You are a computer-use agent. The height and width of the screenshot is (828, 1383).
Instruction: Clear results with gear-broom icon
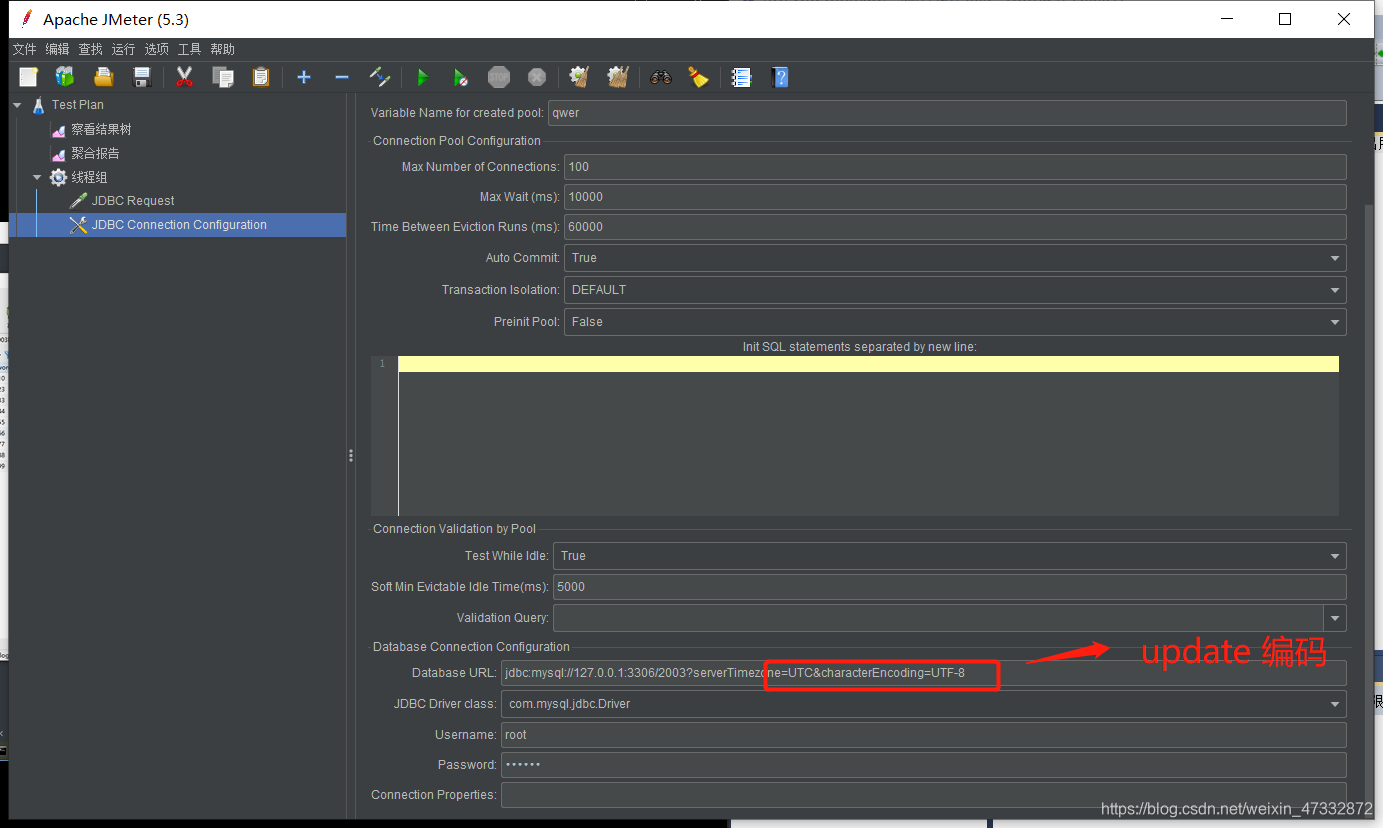click(x=579, y=77)
